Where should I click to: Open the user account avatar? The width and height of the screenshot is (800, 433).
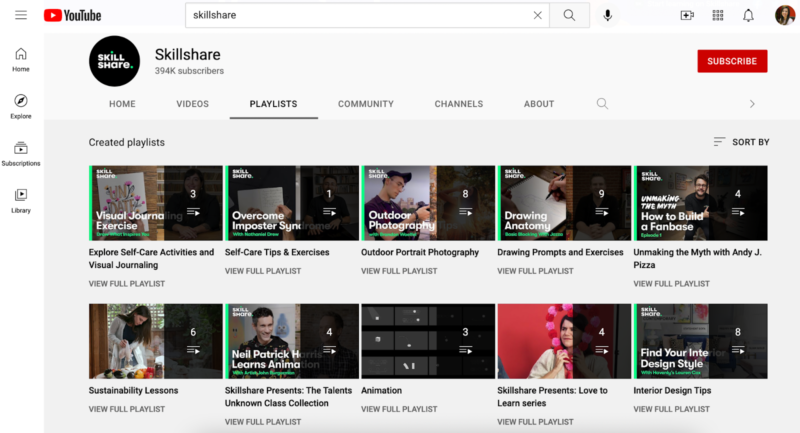coord(784,15)
